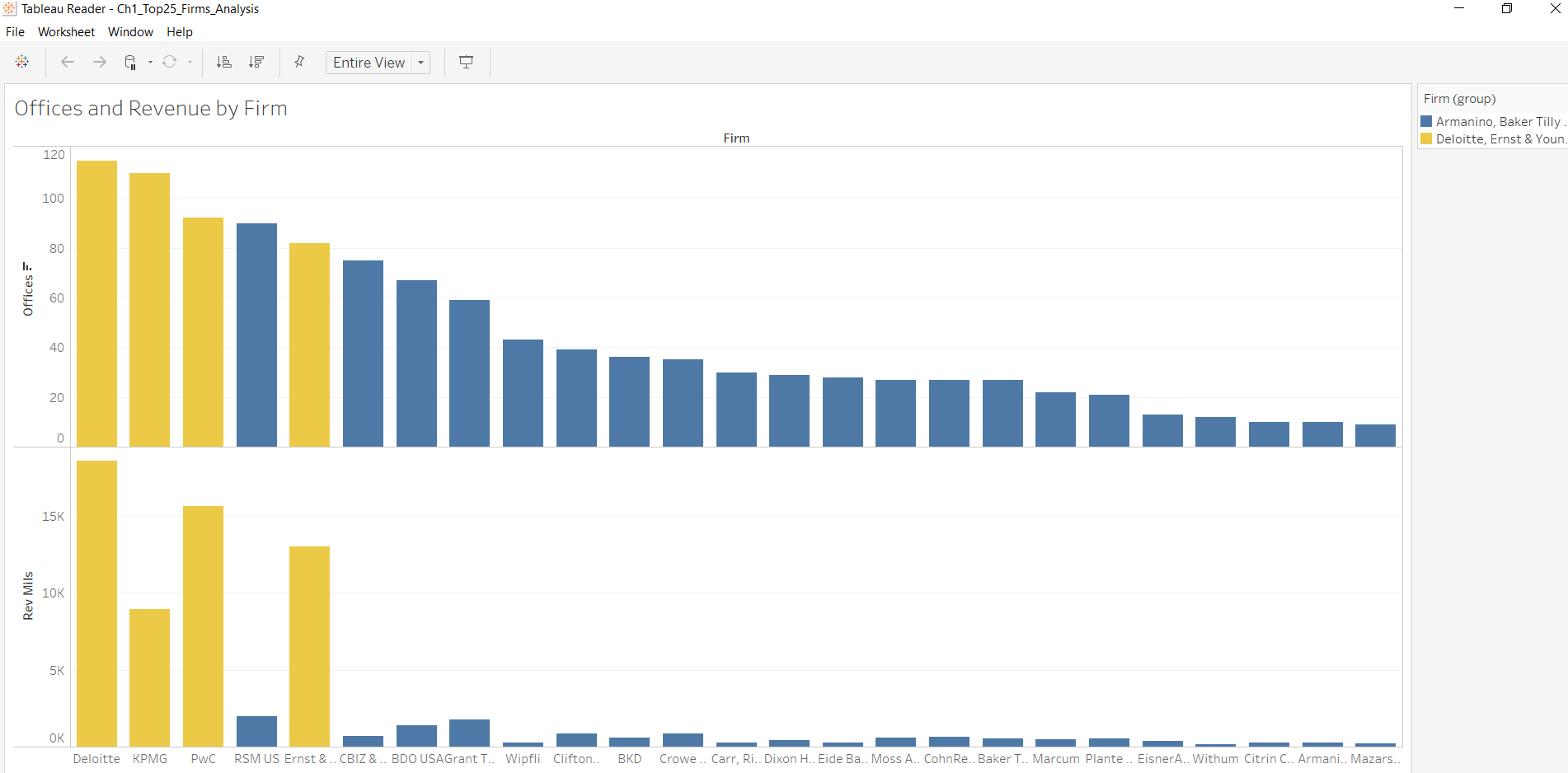Image resolution: width=1568 pixels, height=773 pixels.
Task: Open the File menu
Action: [x=15, y=32]
